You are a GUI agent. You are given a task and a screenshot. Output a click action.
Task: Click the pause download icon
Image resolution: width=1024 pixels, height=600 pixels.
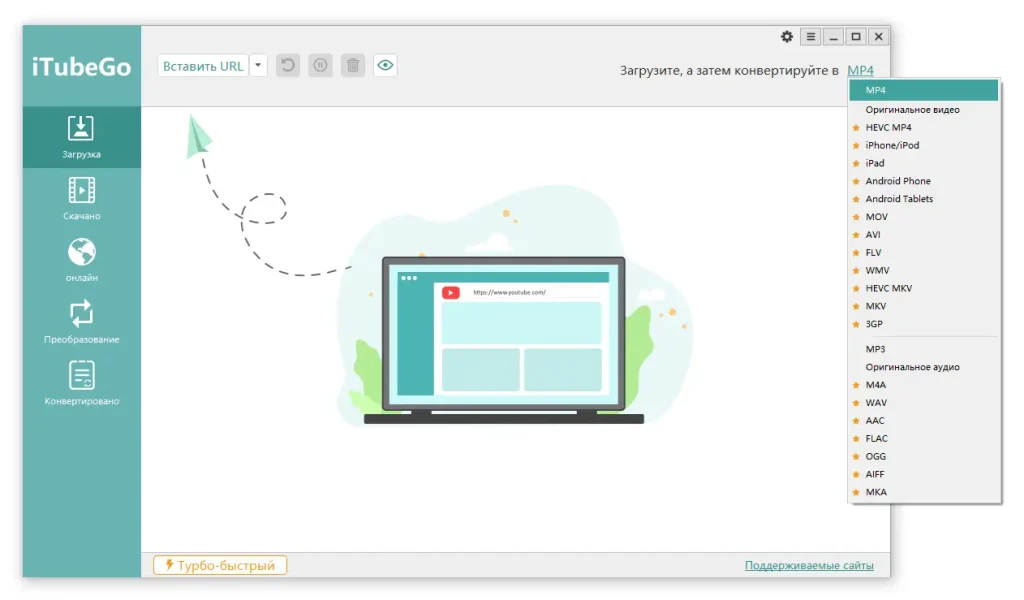tap(320, 64)
